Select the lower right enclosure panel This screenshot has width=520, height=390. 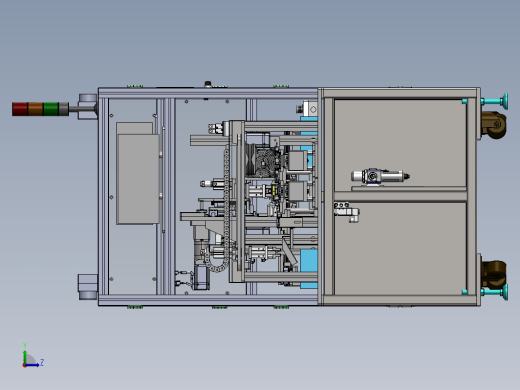click(400, 248)
